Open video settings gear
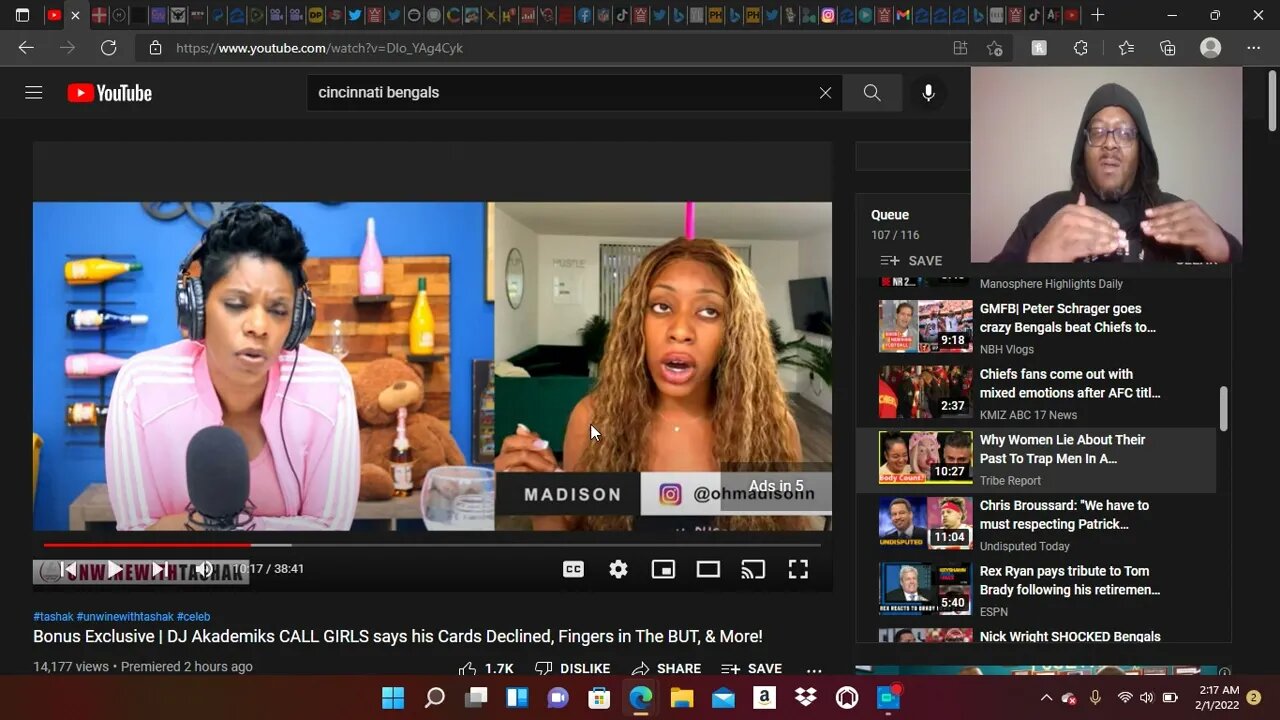 pyautogui.click(x=618, y=569)
